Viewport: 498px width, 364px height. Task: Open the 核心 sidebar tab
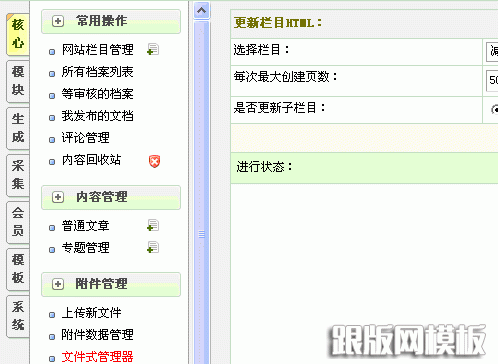[18, 34]
